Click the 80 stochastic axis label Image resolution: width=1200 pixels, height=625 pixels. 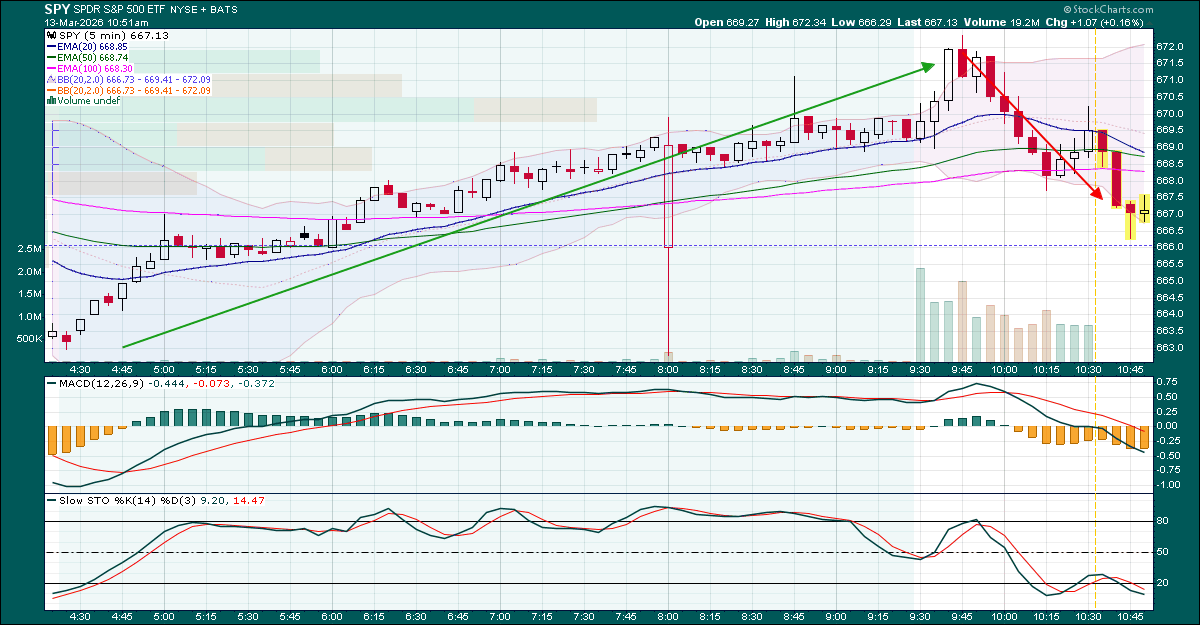[1163, 521]
